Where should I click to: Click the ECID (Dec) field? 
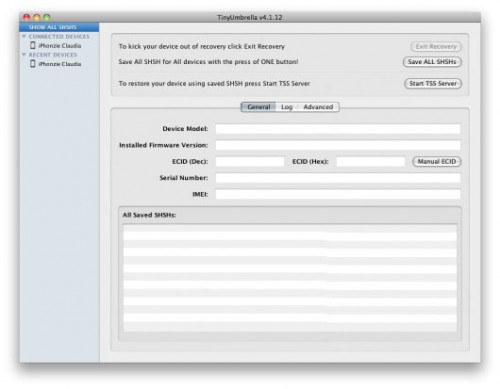tap(250, 162)
